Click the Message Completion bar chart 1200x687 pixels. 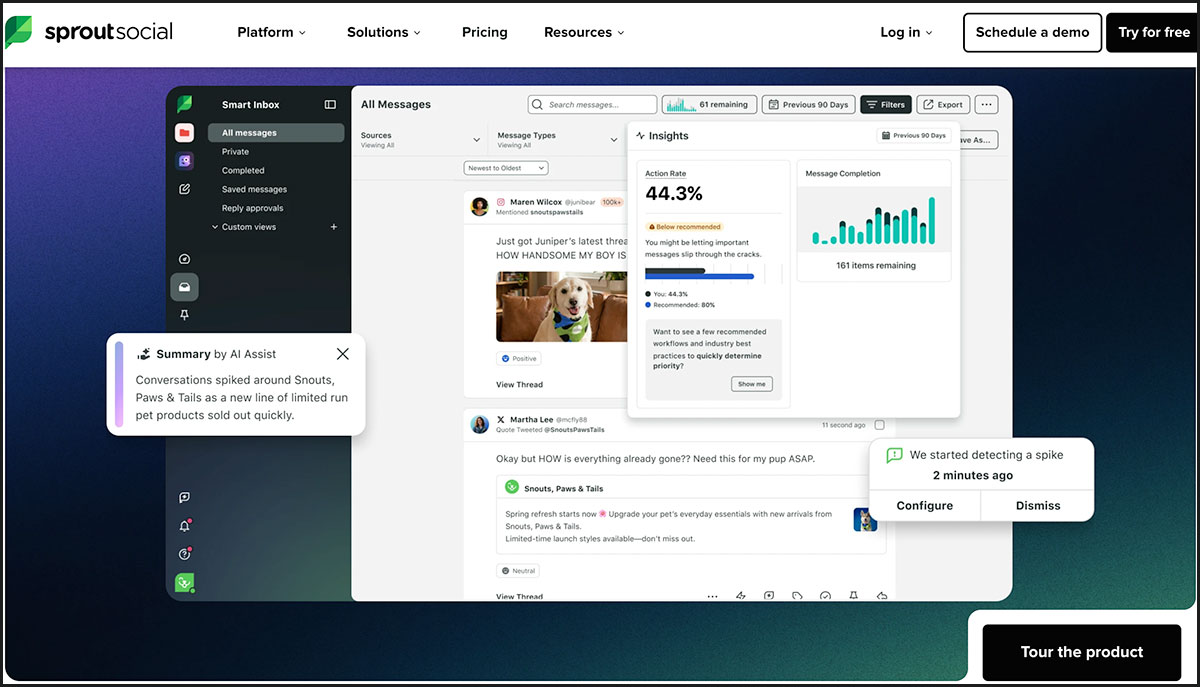coord(875,220)
